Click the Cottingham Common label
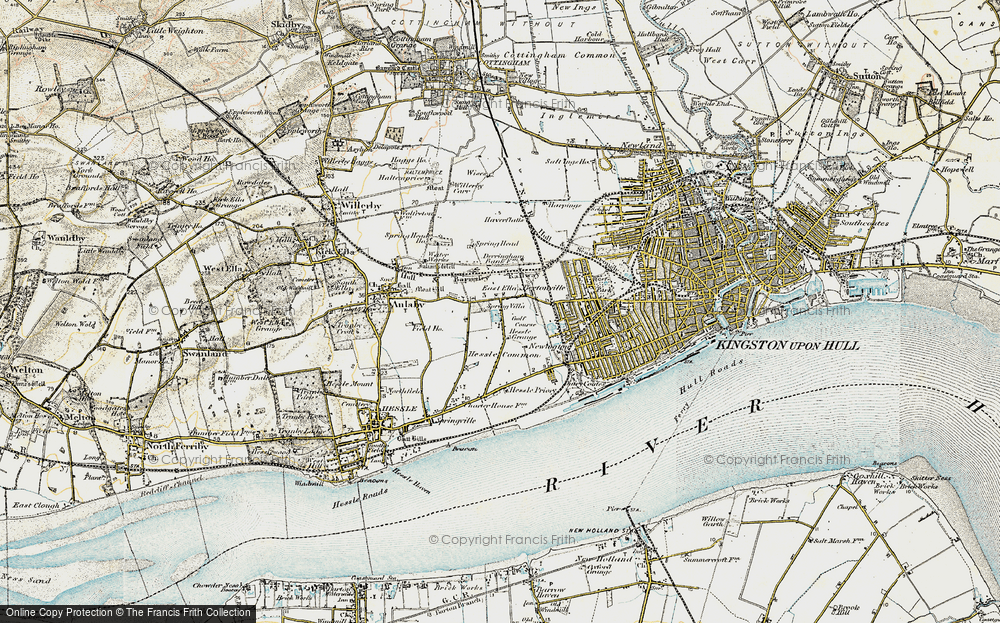This screenshot has height=623, width=1000. click(559, 55)
